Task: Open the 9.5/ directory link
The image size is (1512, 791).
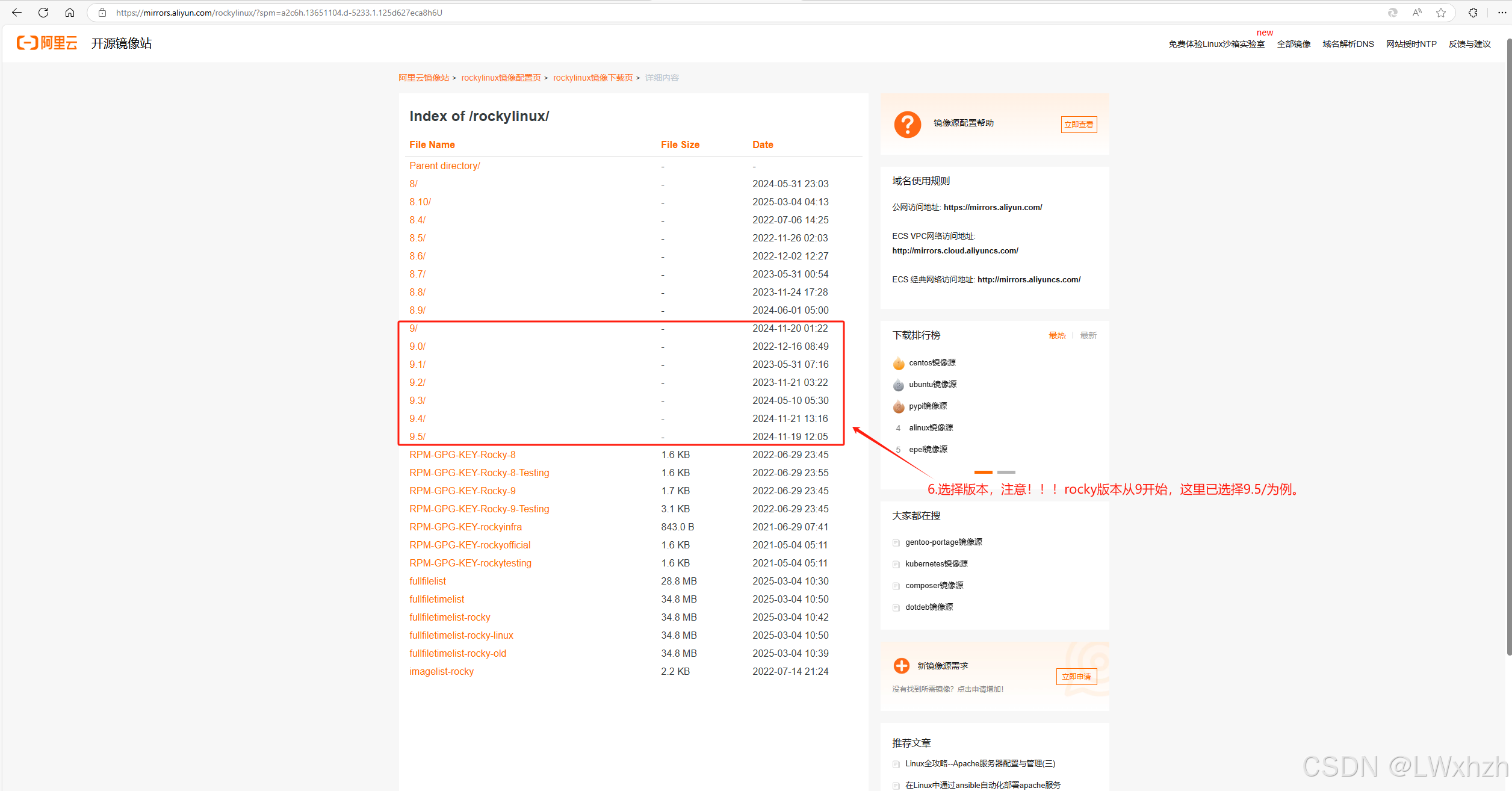Action: coord(417,436)
